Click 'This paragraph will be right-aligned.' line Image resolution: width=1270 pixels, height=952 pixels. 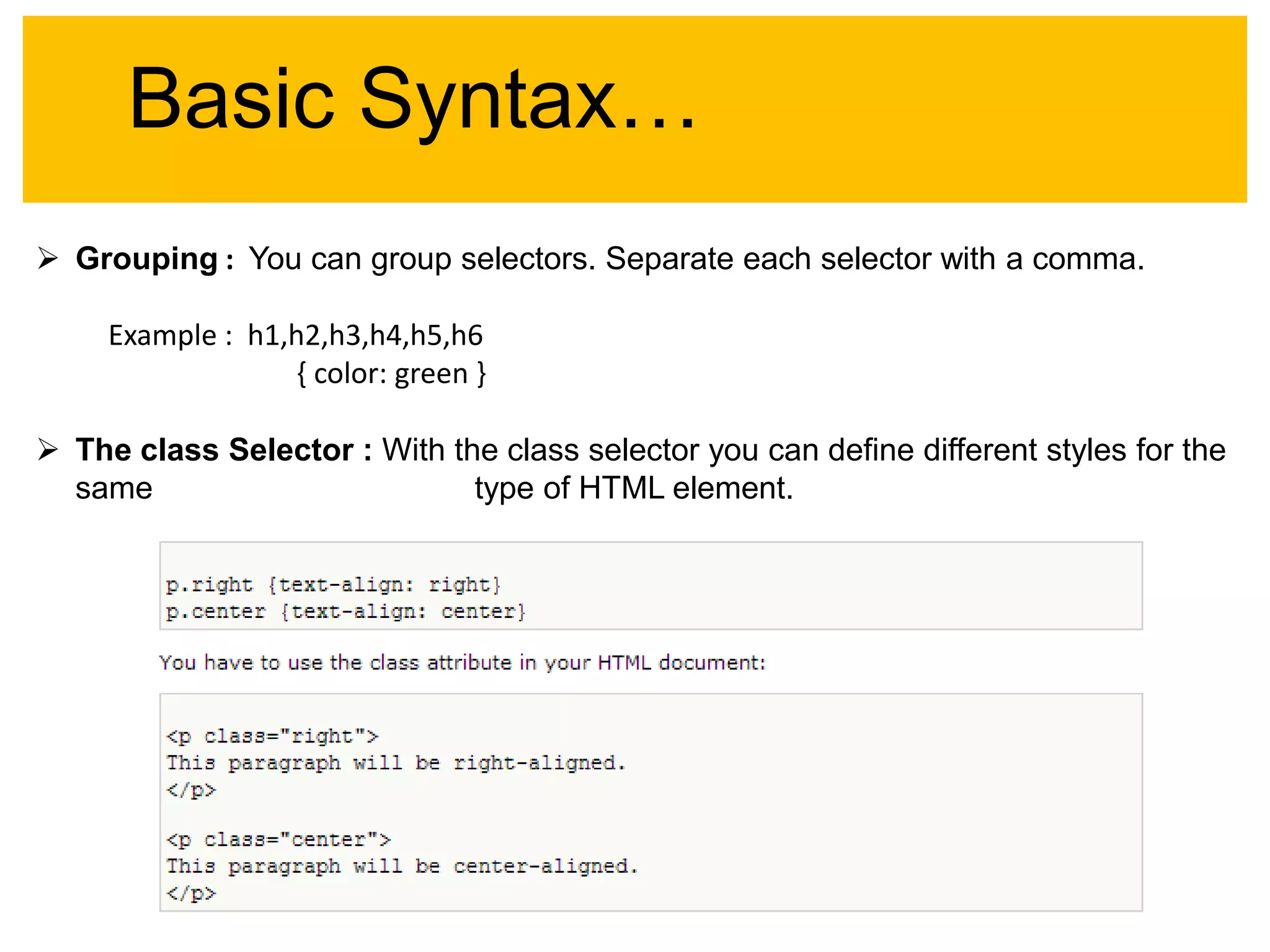(x=396, y=763)
